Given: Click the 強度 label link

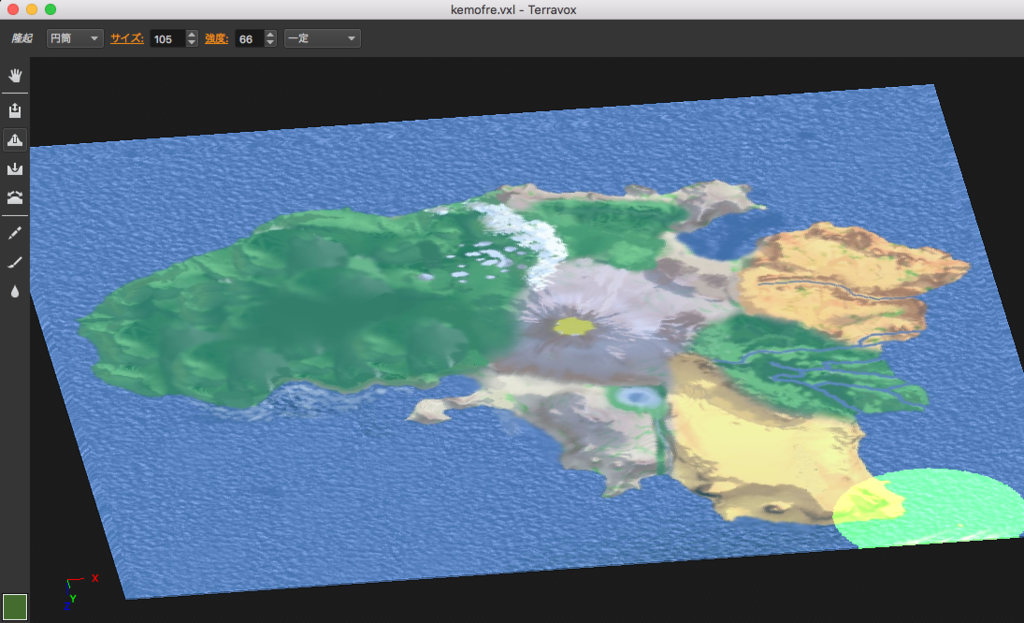Looking at the screenshot, I should pos(216,39).
